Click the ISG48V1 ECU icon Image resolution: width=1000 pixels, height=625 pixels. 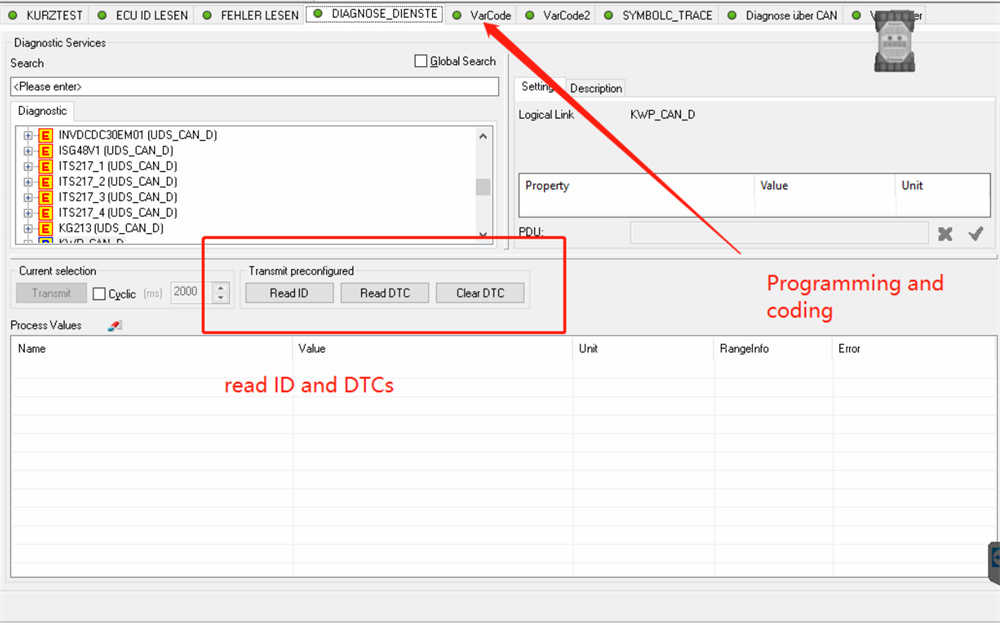pyautogui.click(x=45, y=151)
